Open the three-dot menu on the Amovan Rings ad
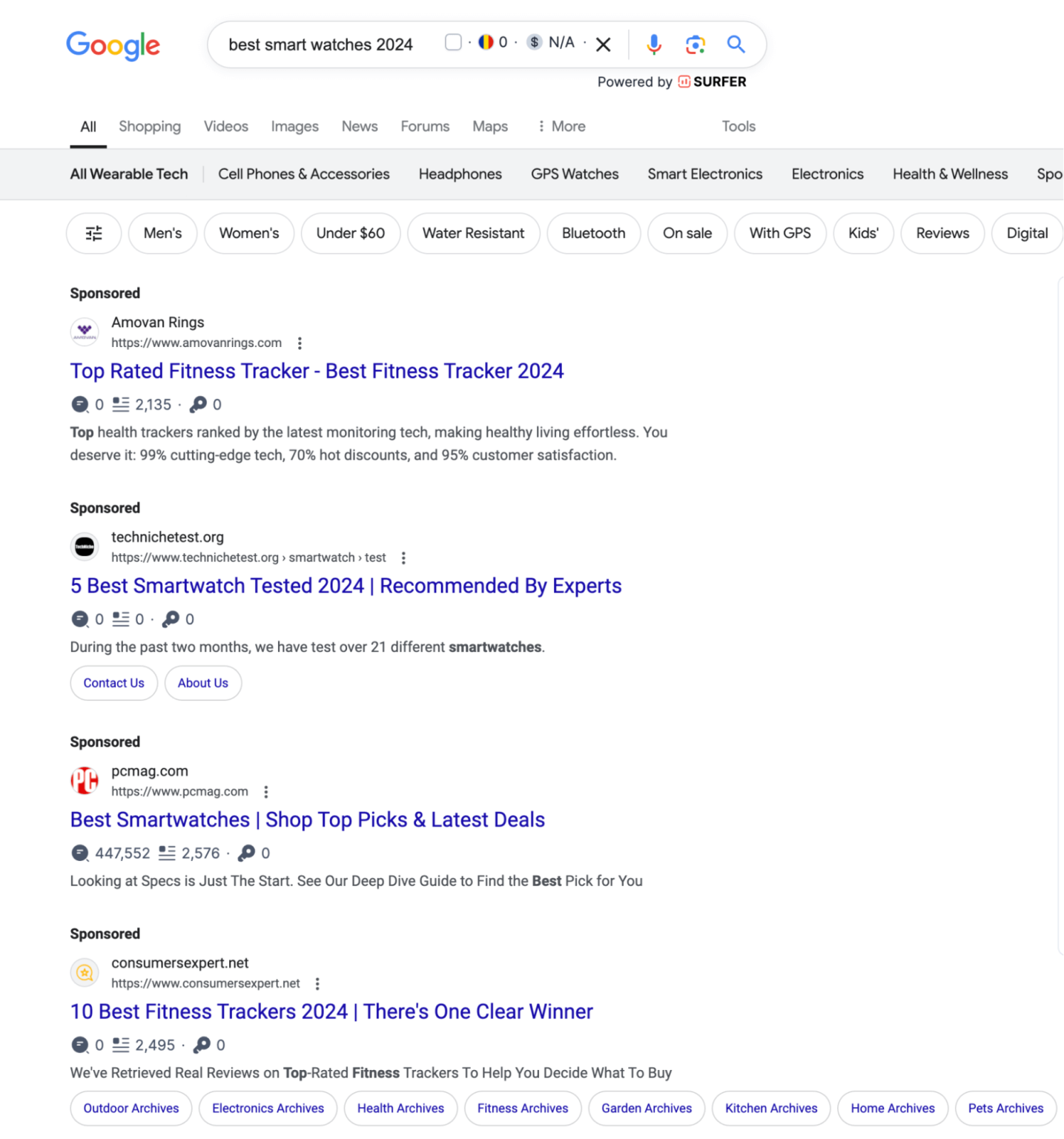The width and height of the screenshot is (1064, 1139). [x=300, y=343]
